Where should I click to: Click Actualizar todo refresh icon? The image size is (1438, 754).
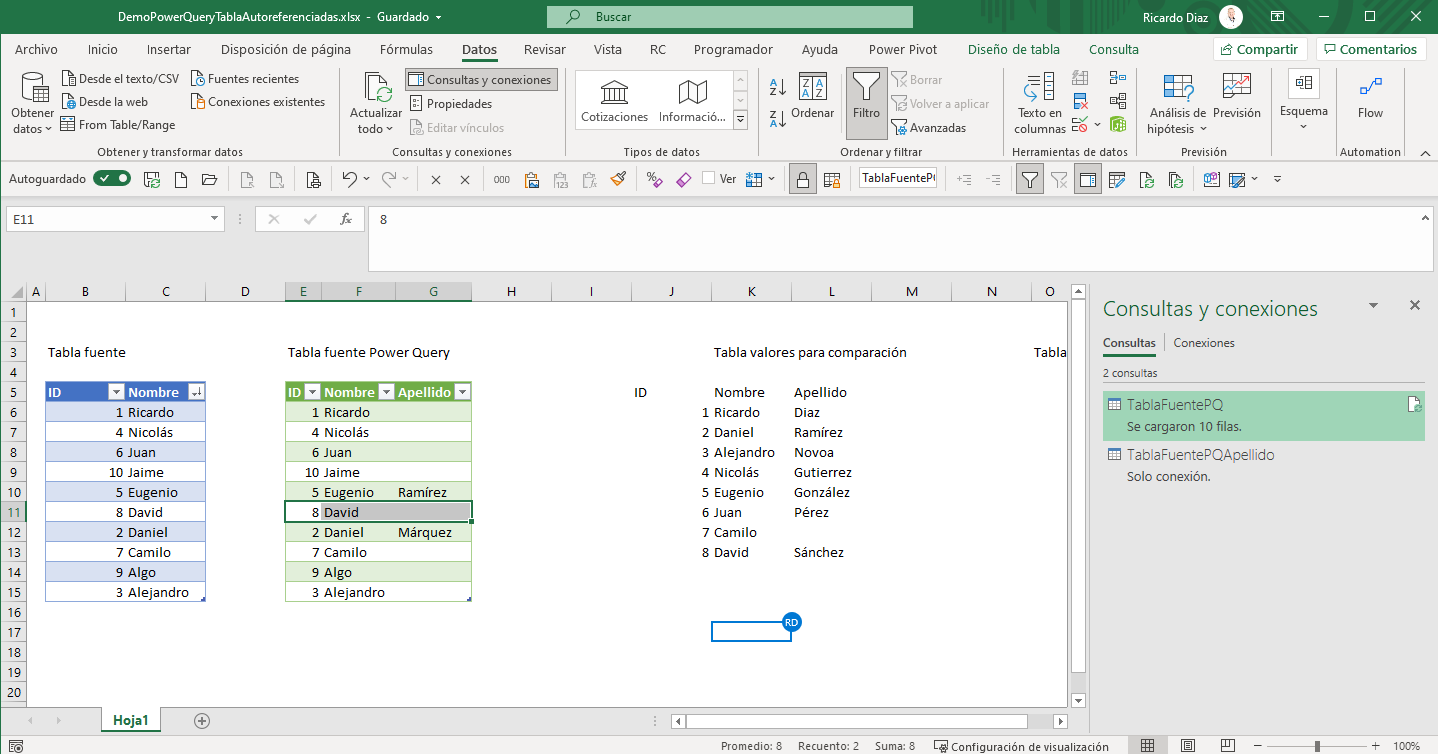coord(376,90)
